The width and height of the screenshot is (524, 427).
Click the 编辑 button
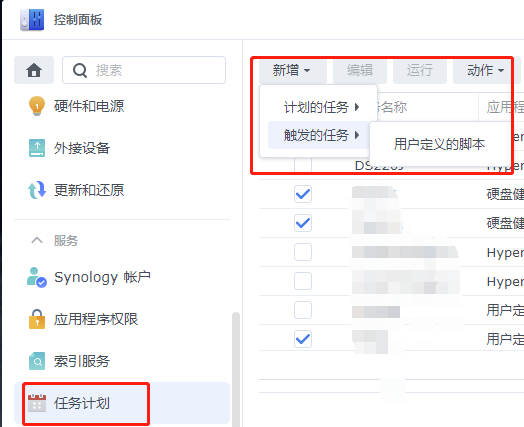point(360,70)
